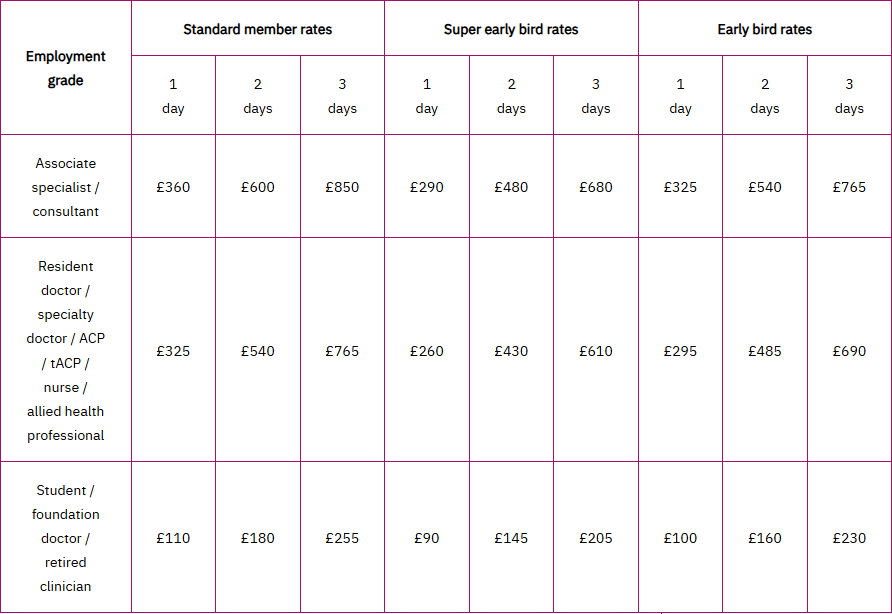Click the £485 price cell

(x=765, y=351)
